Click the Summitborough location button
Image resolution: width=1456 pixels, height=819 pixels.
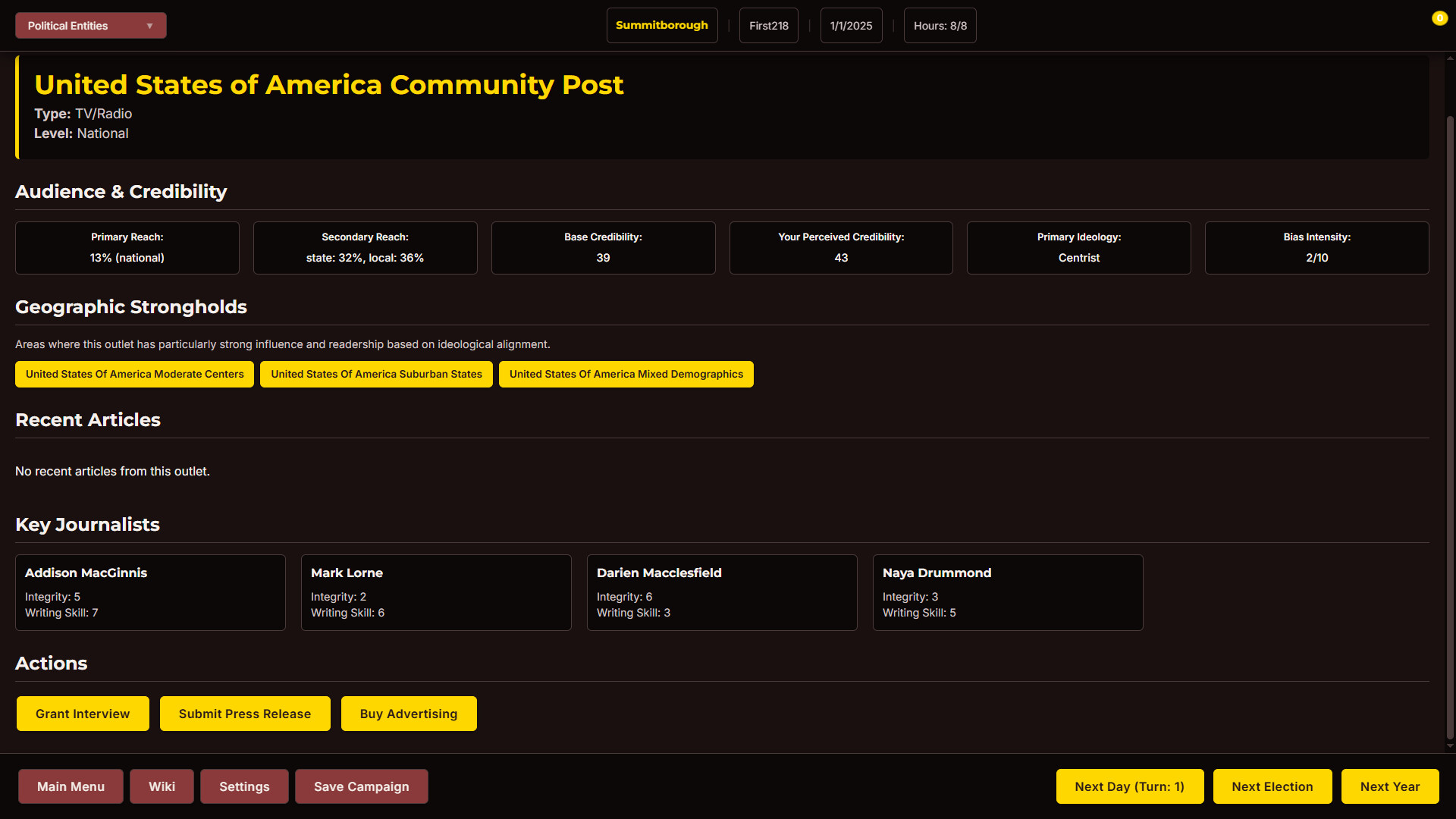pos(661,26)
